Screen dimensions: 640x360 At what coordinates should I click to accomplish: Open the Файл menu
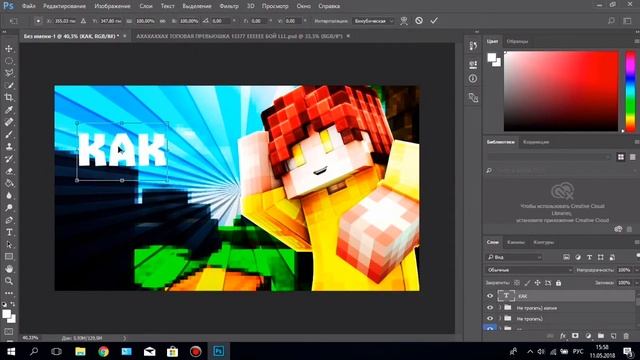(x=28, y=6)
